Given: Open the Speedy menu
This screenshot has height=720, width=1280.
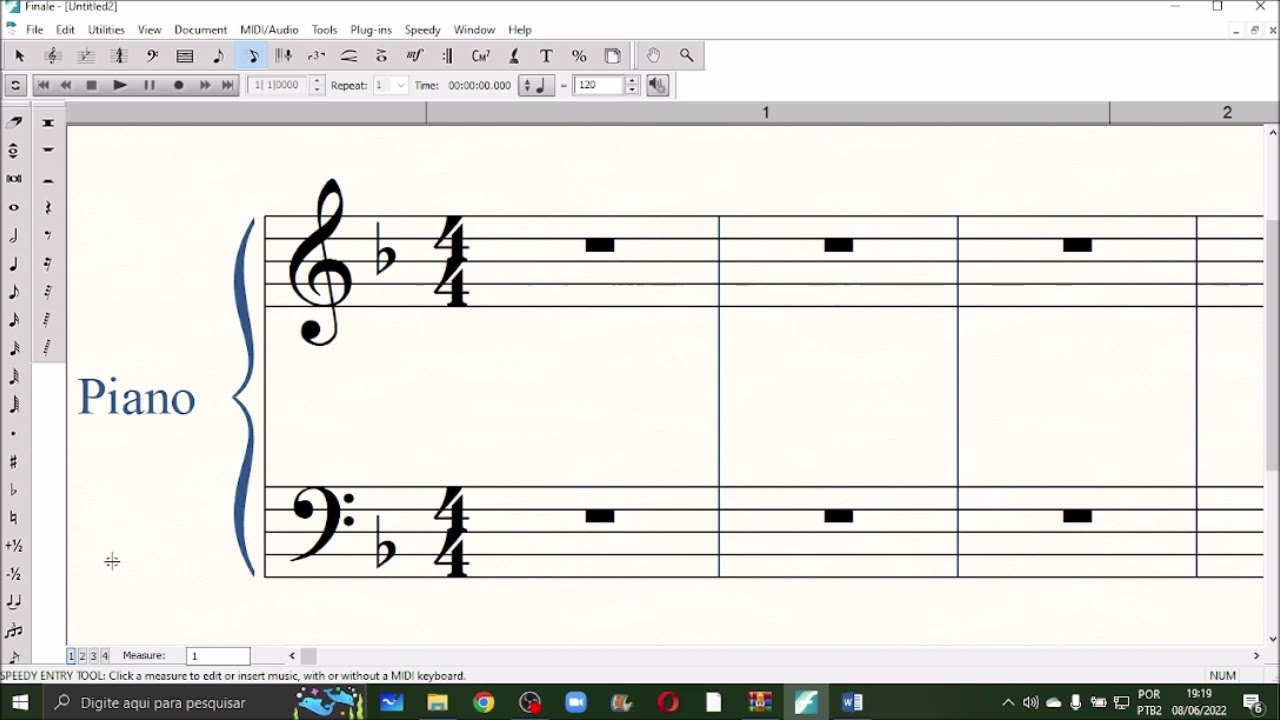Looking at the screenshot, I should point(422,30).
